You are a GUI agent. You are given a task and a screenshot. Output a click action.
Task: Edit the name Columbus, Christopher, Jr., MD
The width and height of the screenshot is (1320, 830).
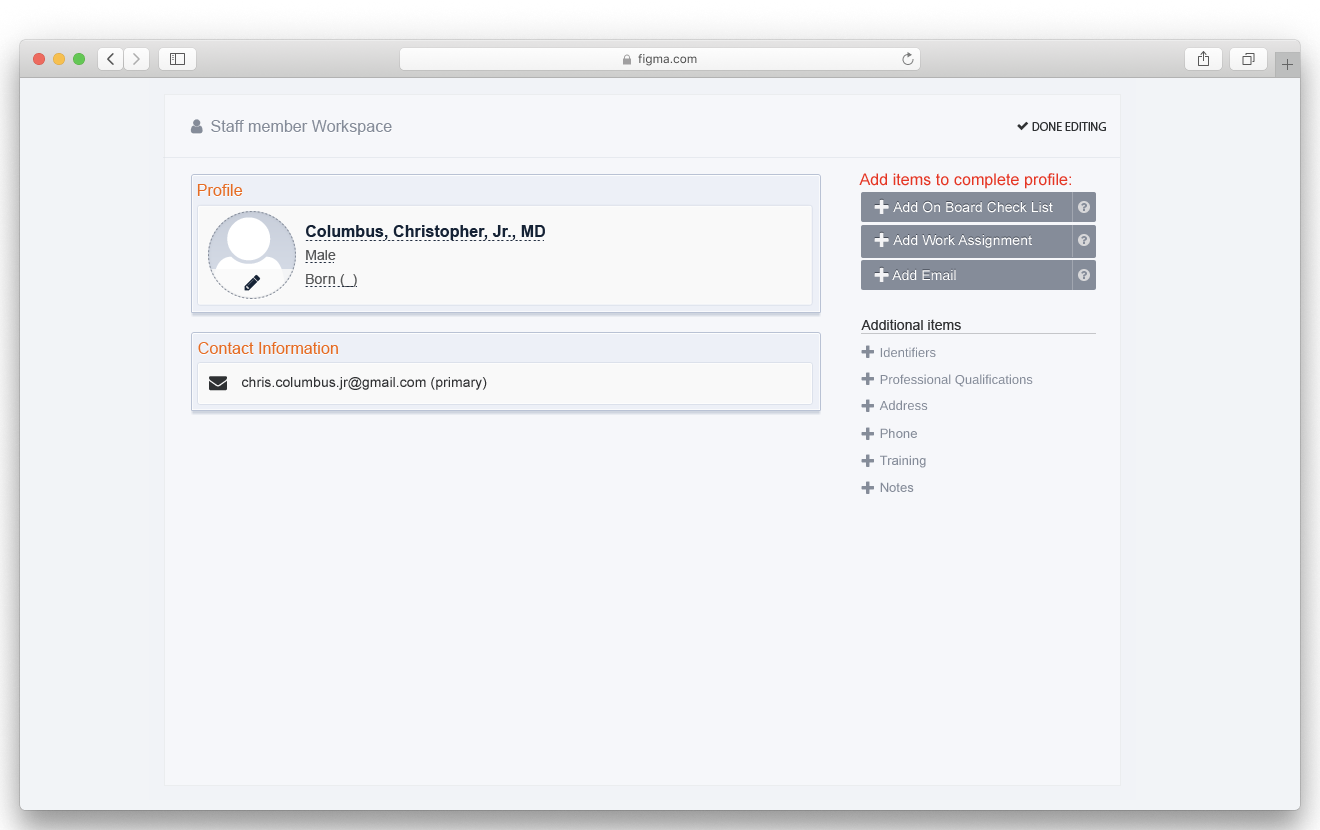[x=425, y=232]
